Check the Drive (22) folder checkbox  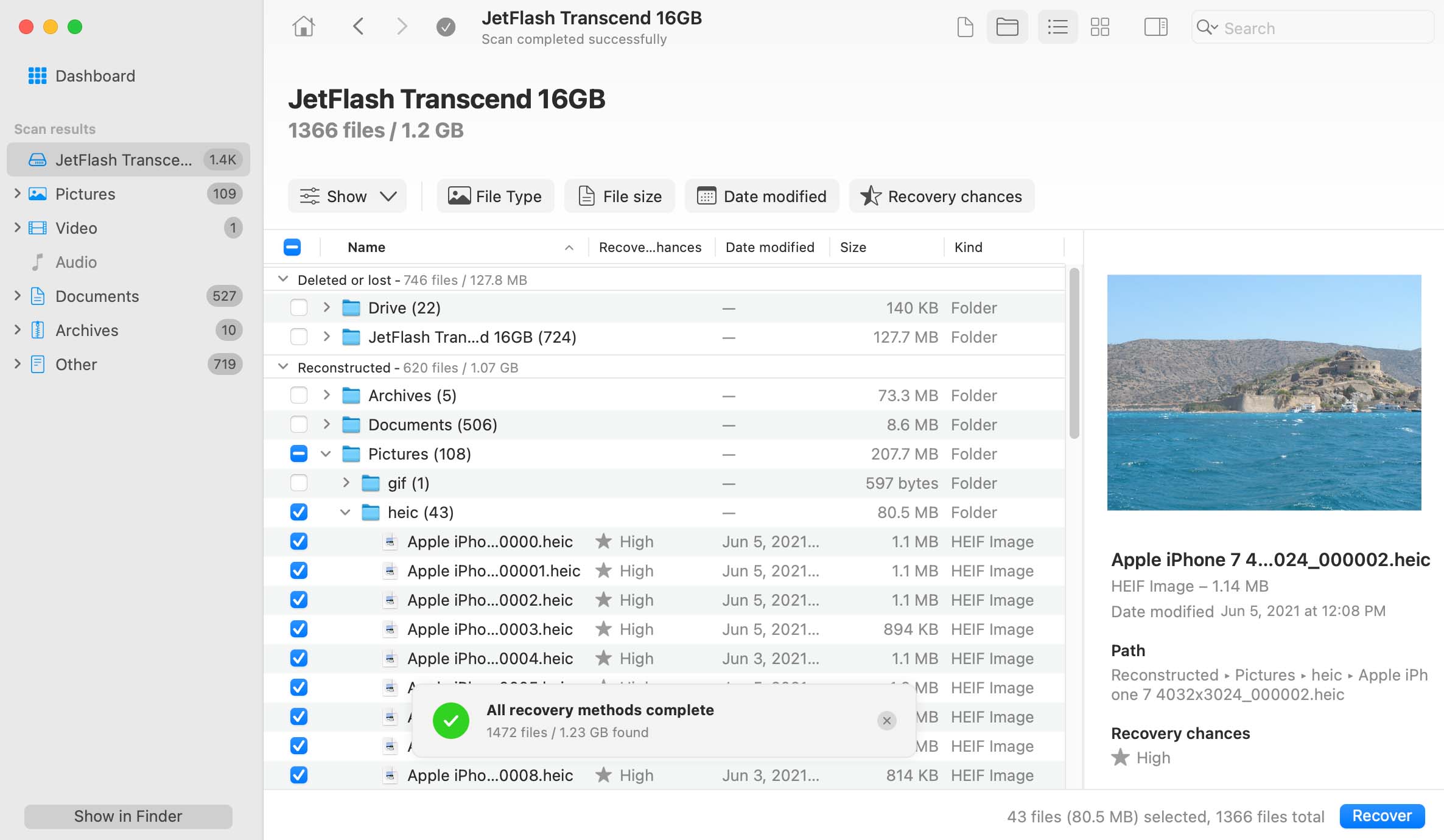(x=299, y=308)
